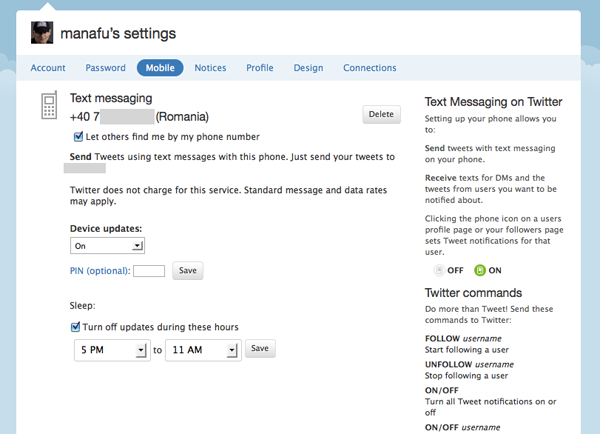This screenshot has height=434, width=600.
Task: Click the Text Messaging on Twitter heading
Action: [493, 102]
